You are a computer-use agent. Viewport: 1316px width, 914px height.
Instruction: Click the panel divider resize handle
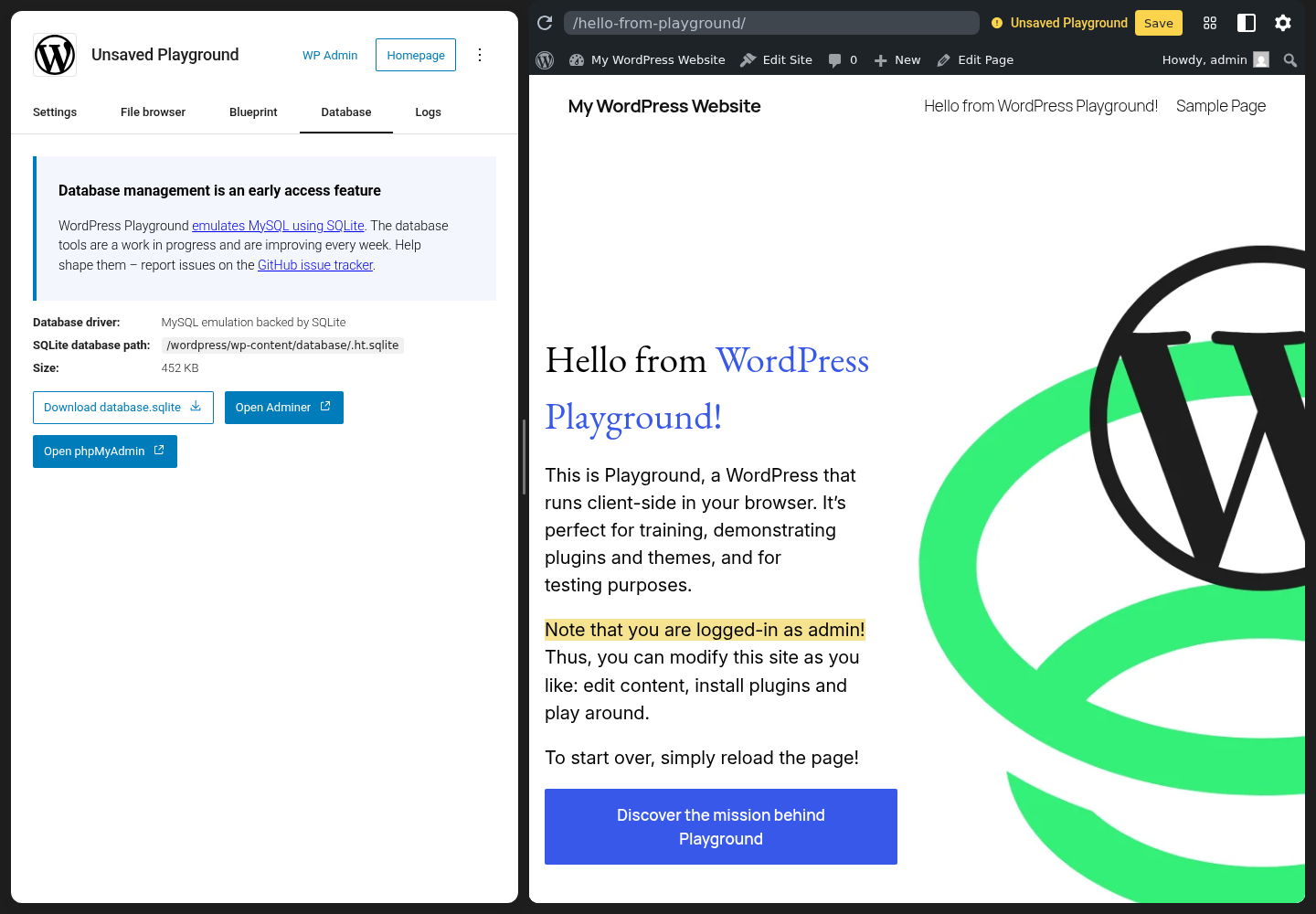pos(524,457)
